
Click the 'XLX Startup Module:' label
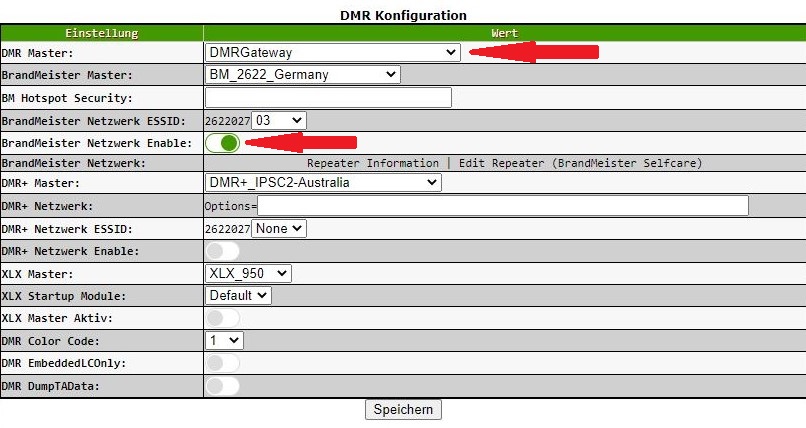(x=64, y=296)
